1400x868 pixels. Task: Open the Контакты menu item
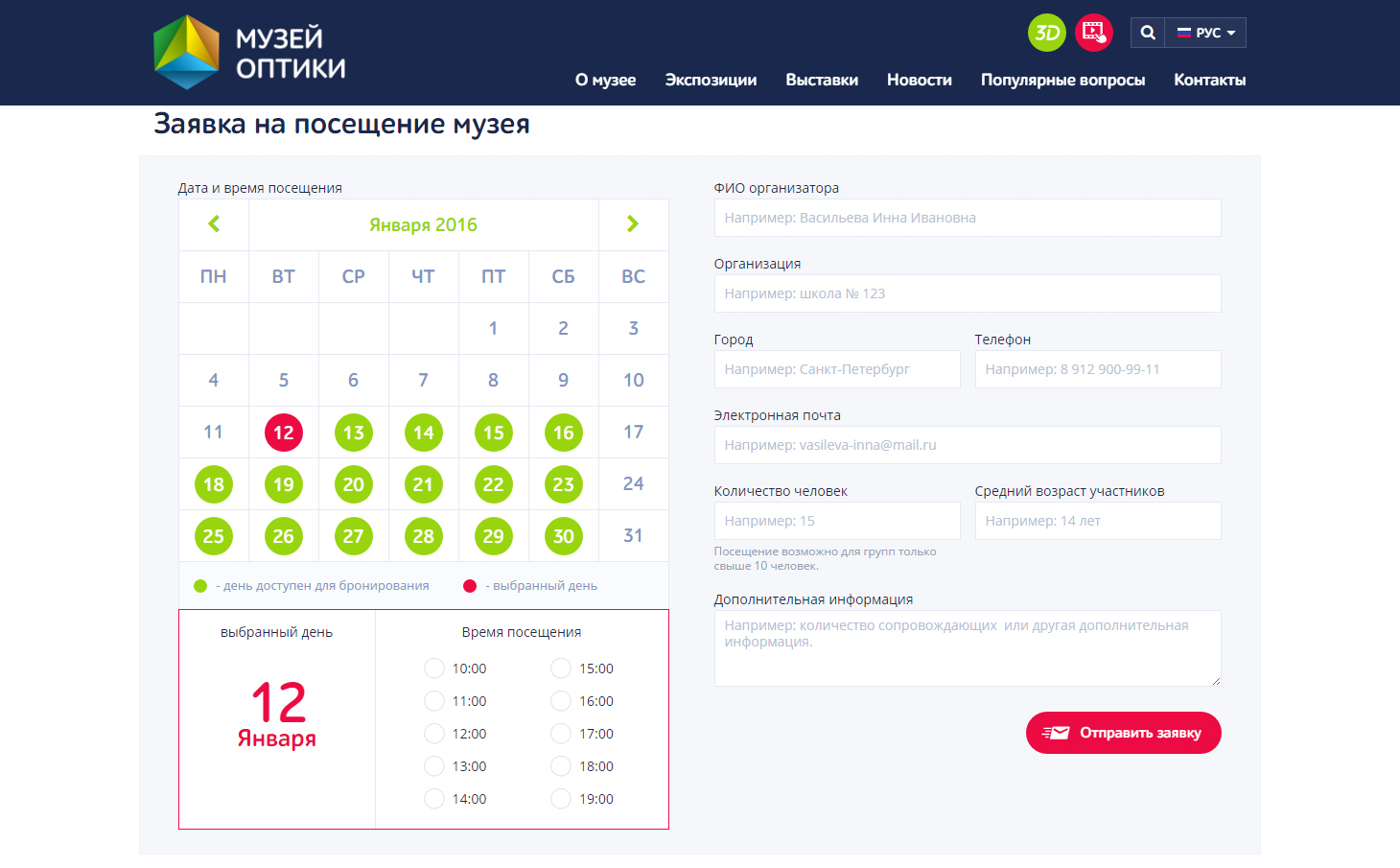(x=1209, y=80)
